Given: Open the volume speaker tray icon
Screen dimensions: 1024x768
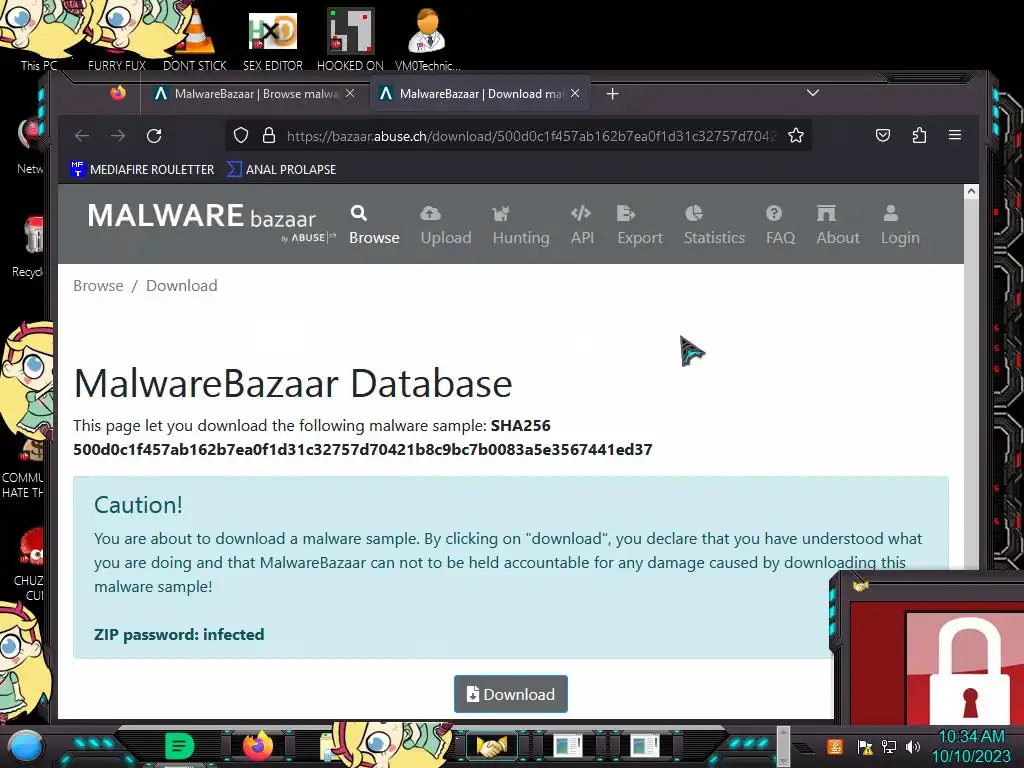Looking at the screenshot, I should [x=913, y=746].
